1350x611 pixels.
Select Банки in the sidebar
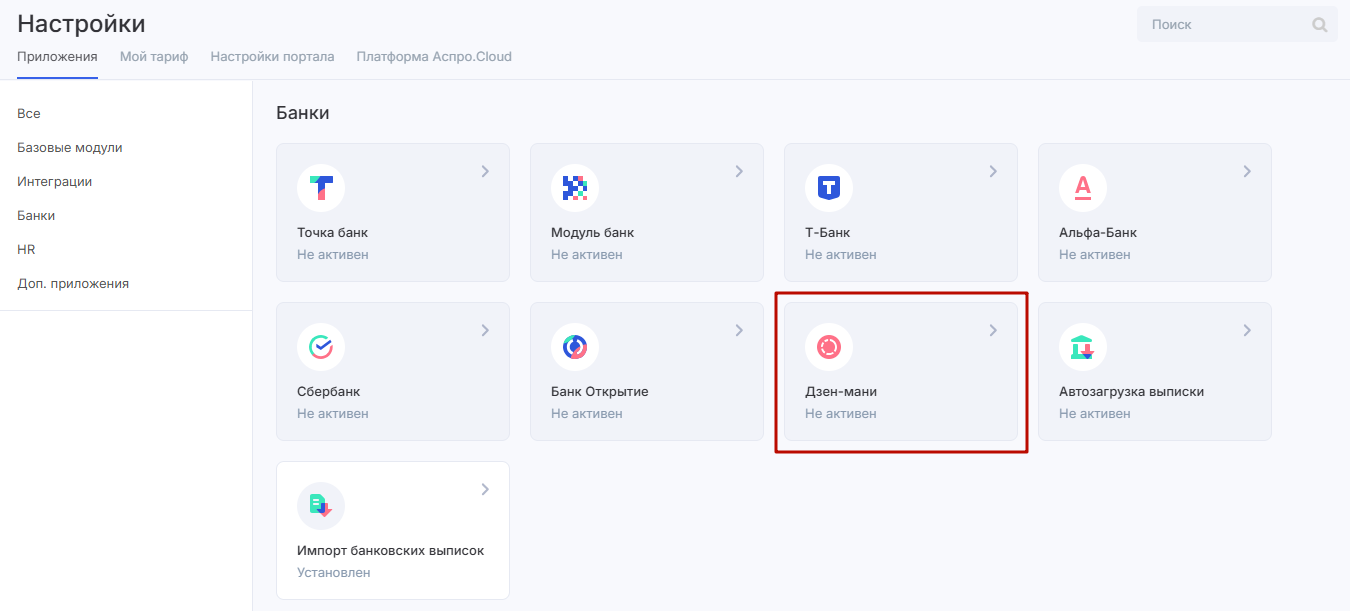coord(36,216)
